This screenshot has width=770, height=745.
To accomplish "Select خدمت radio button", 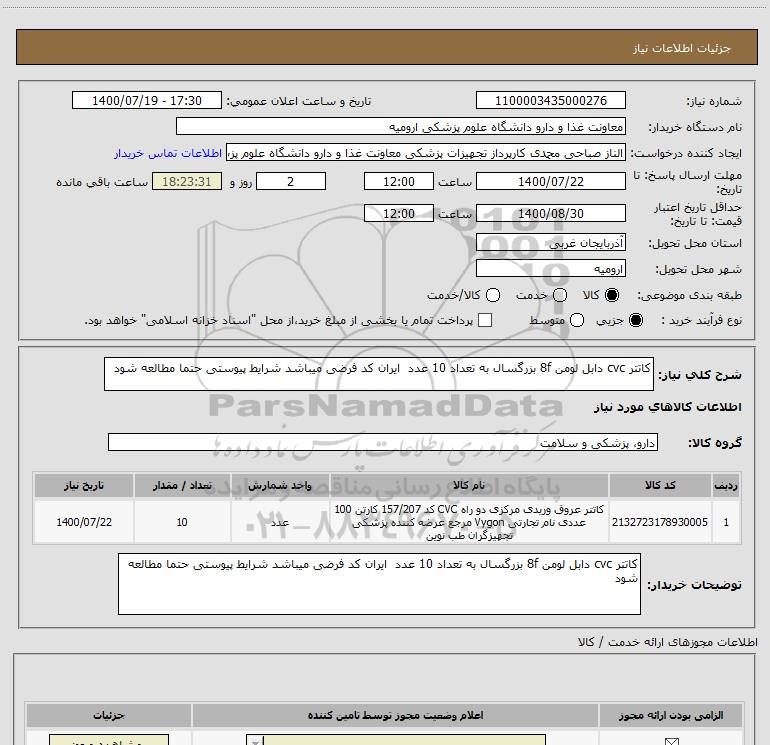I will pos(560,295).
